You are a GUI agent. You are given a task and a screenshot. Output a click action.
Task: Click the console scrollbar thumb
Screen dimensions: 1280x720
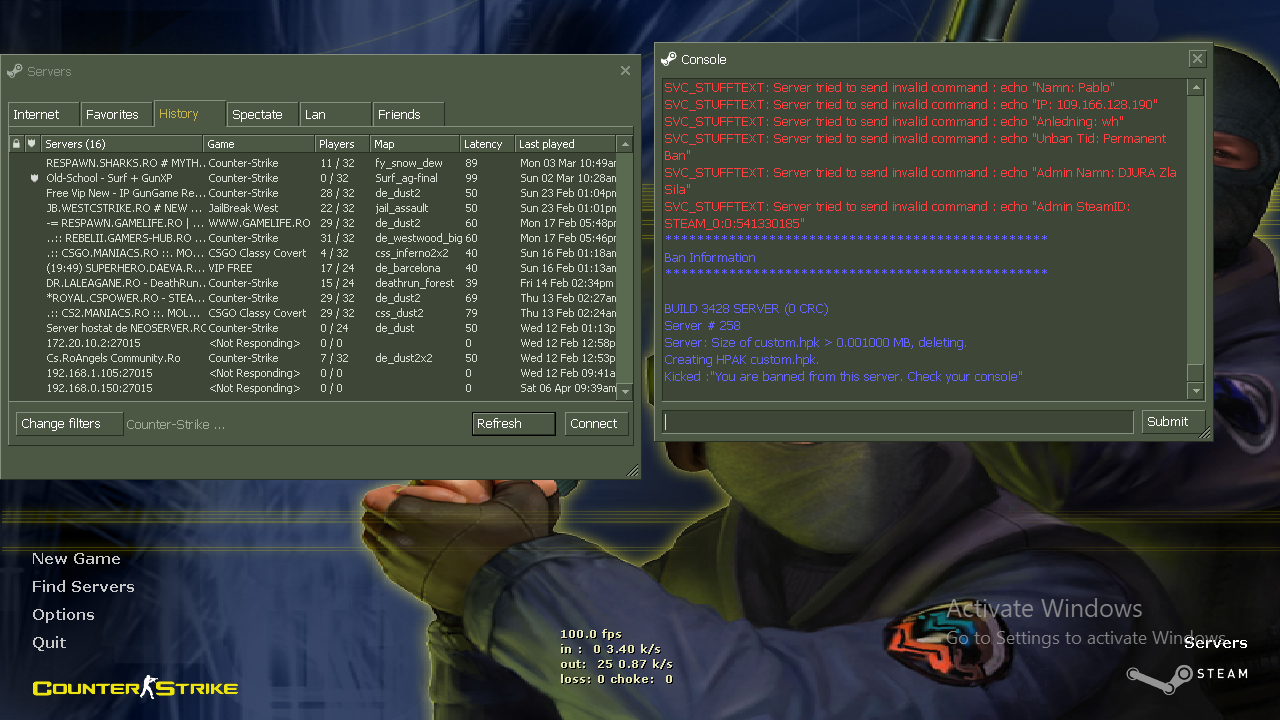pyautogui.click(x=1196, y=373)
